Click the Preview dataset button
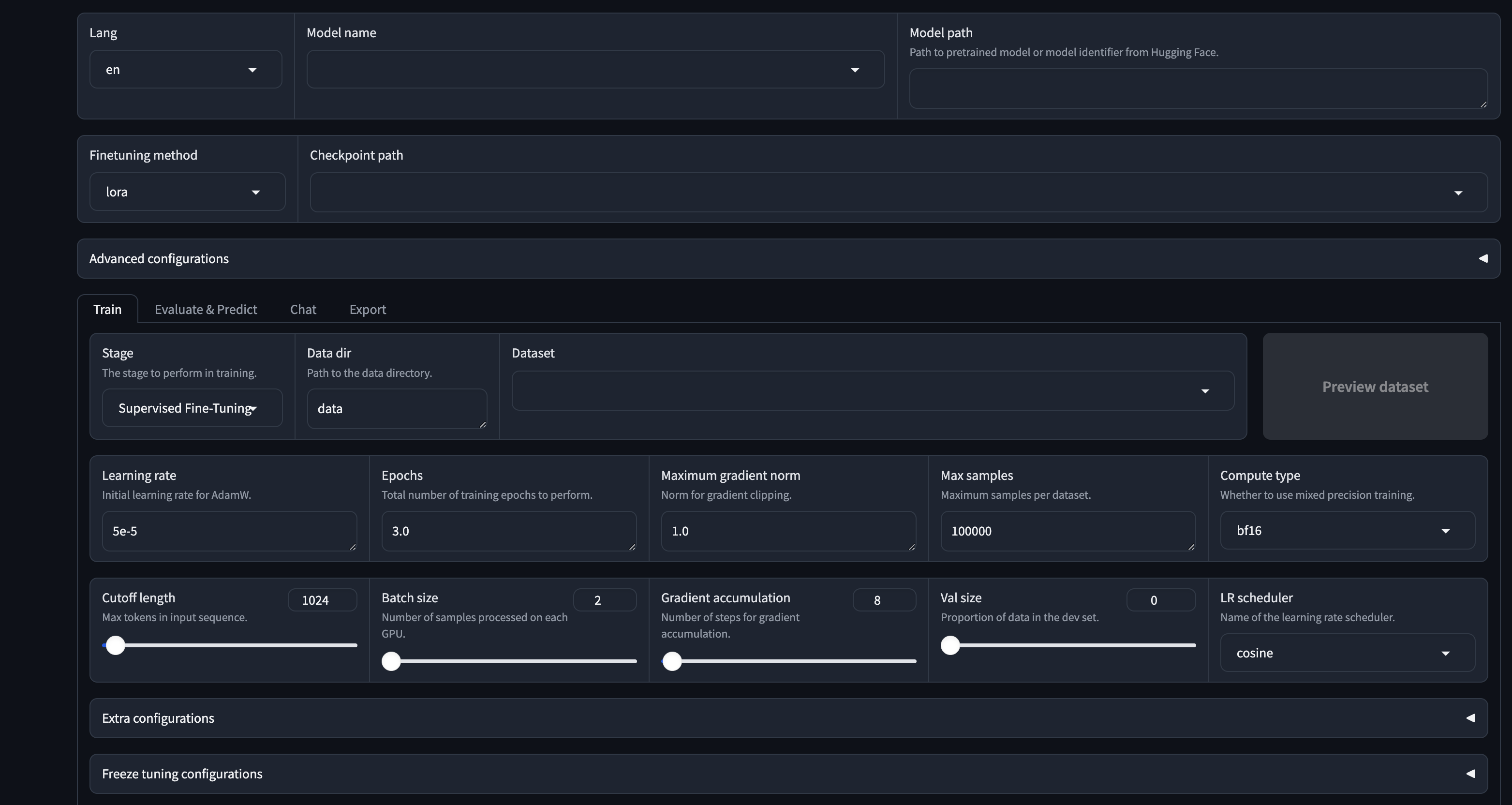Screen dimensions: 1512x805 (1375, 387)
